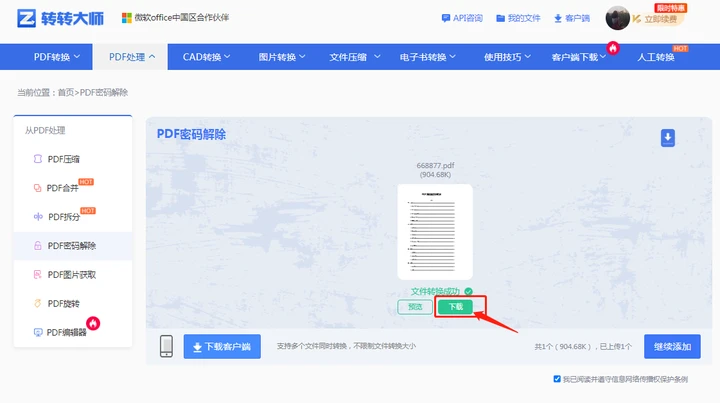Viewport: 720px width, 403px height.
Task: Select PDF密码解除 in the sidebar
Action: pyautogui.click(x=73, y=246)
